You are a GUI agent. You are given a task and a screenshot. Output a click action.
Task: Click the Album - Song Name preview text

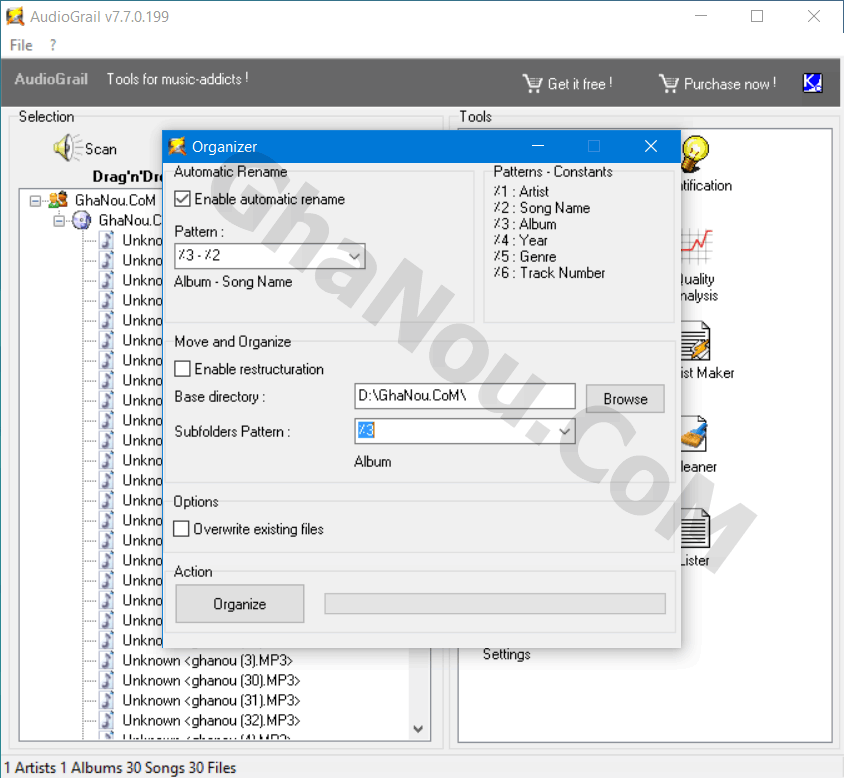[x=233, y=282]
